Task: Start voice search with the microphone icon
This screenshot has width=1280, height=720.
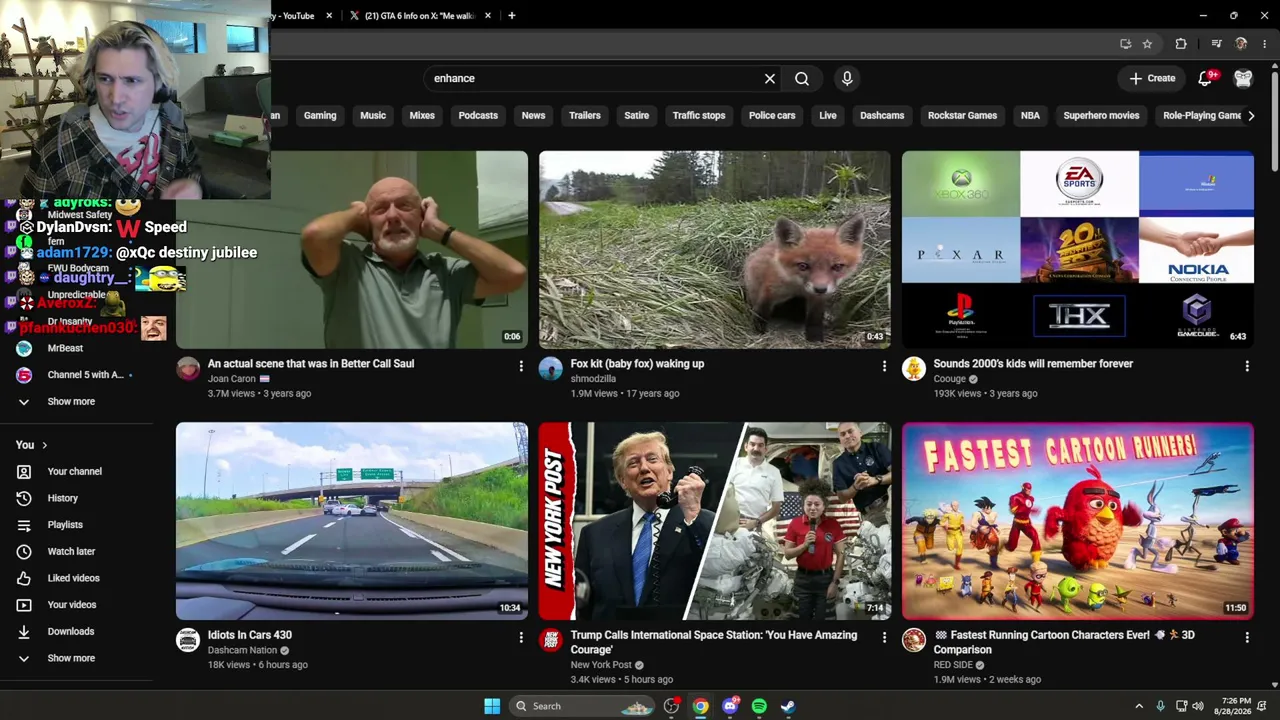Action: coord(847,78)
